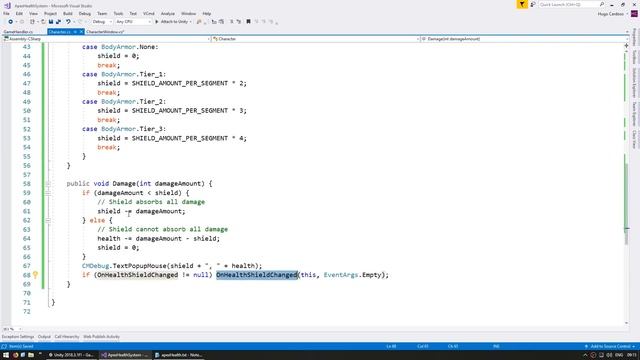The height and width of the screenshot is (360, 640).
Task: Click the Navigate Backward toolbar icon
Action: 11,22
